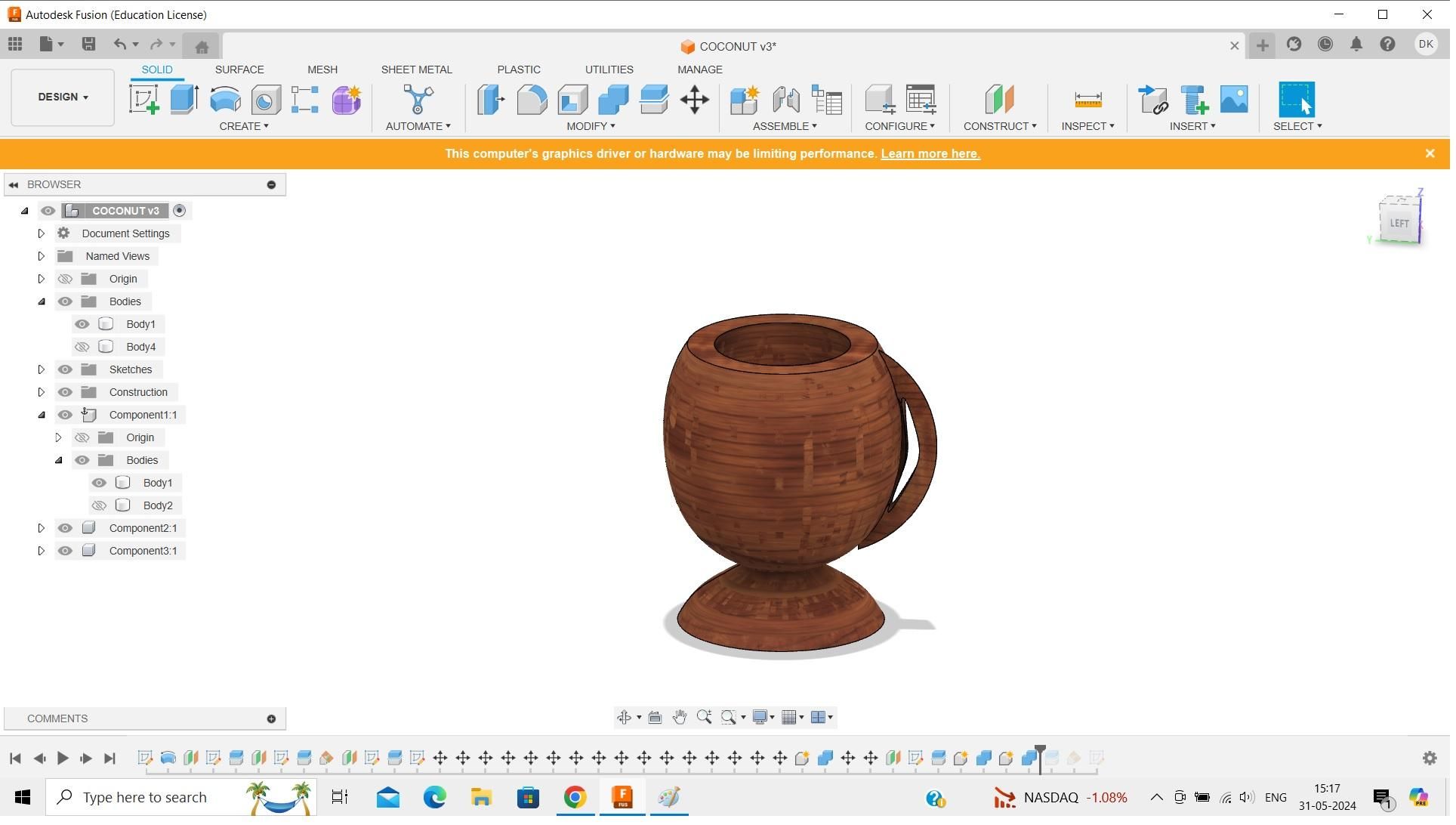Image resolution: width=1456 pixels, height=825 pixels.
Task: Select the Move/Copy tool in toolbar
Action: pyautogui.click(x=695, y=100)
